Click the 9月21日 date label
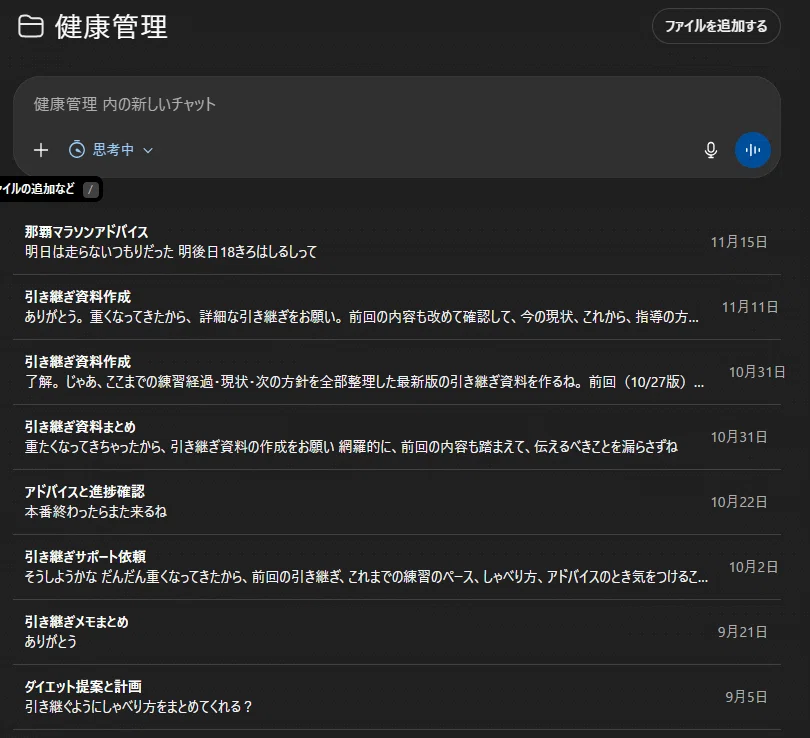Screen dimensions: 810x738 tap(742, 632)
